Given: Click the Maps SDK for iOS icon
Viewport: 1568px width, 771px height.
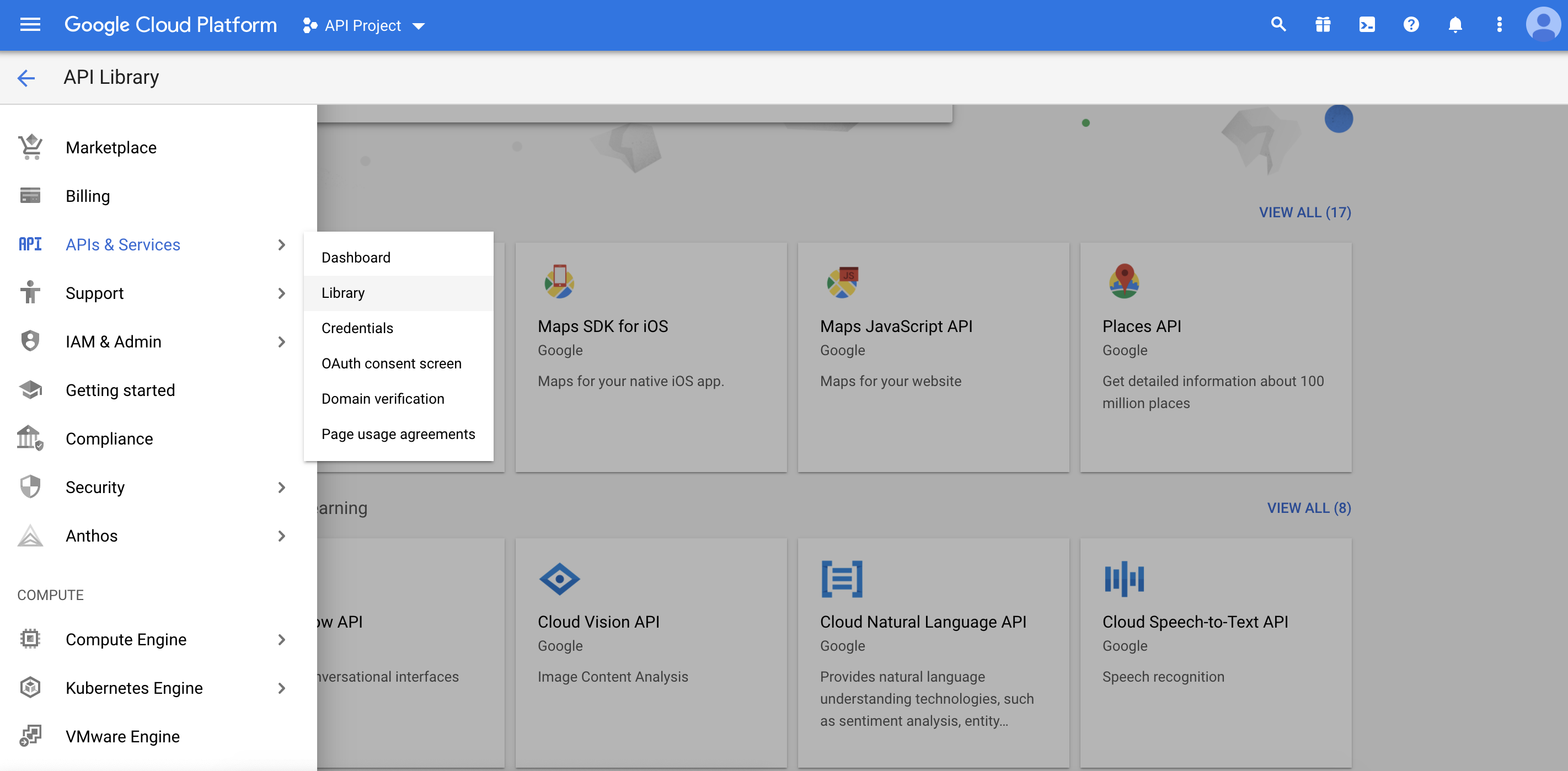Looking at the screenshot, I should tap(559, 281).
